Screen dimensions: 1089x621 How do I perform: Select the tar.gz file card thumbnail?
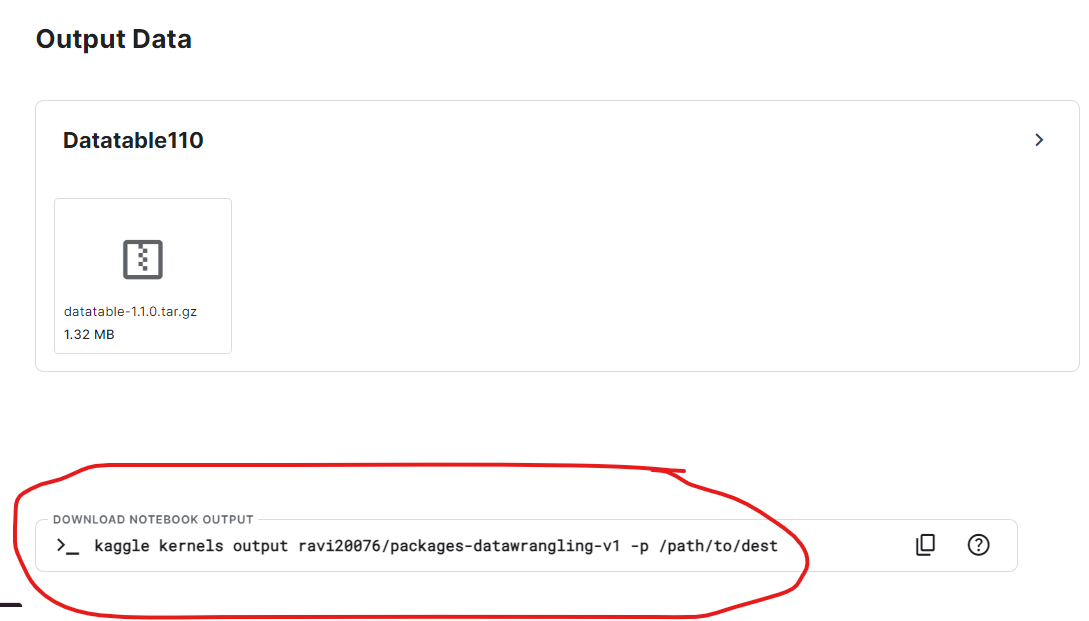point(143,275)
